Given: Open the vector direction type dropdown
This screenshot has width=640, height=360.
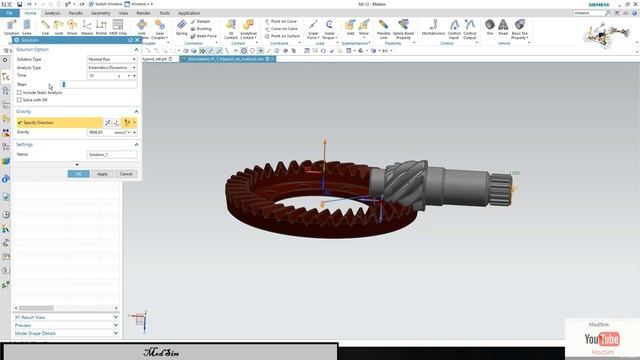Looking at the screenshot, I should (x=134, y=122).
